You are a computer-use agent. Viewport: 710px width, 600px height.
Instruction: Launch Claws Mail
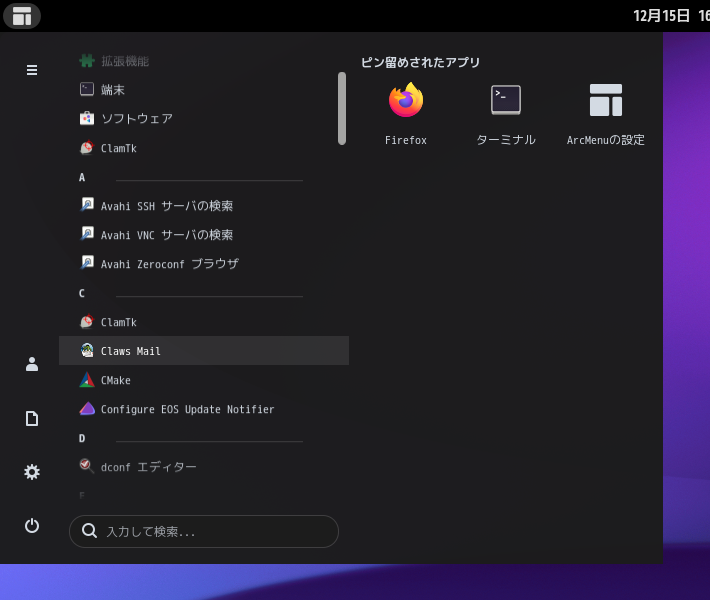click(x=204, y=350)
